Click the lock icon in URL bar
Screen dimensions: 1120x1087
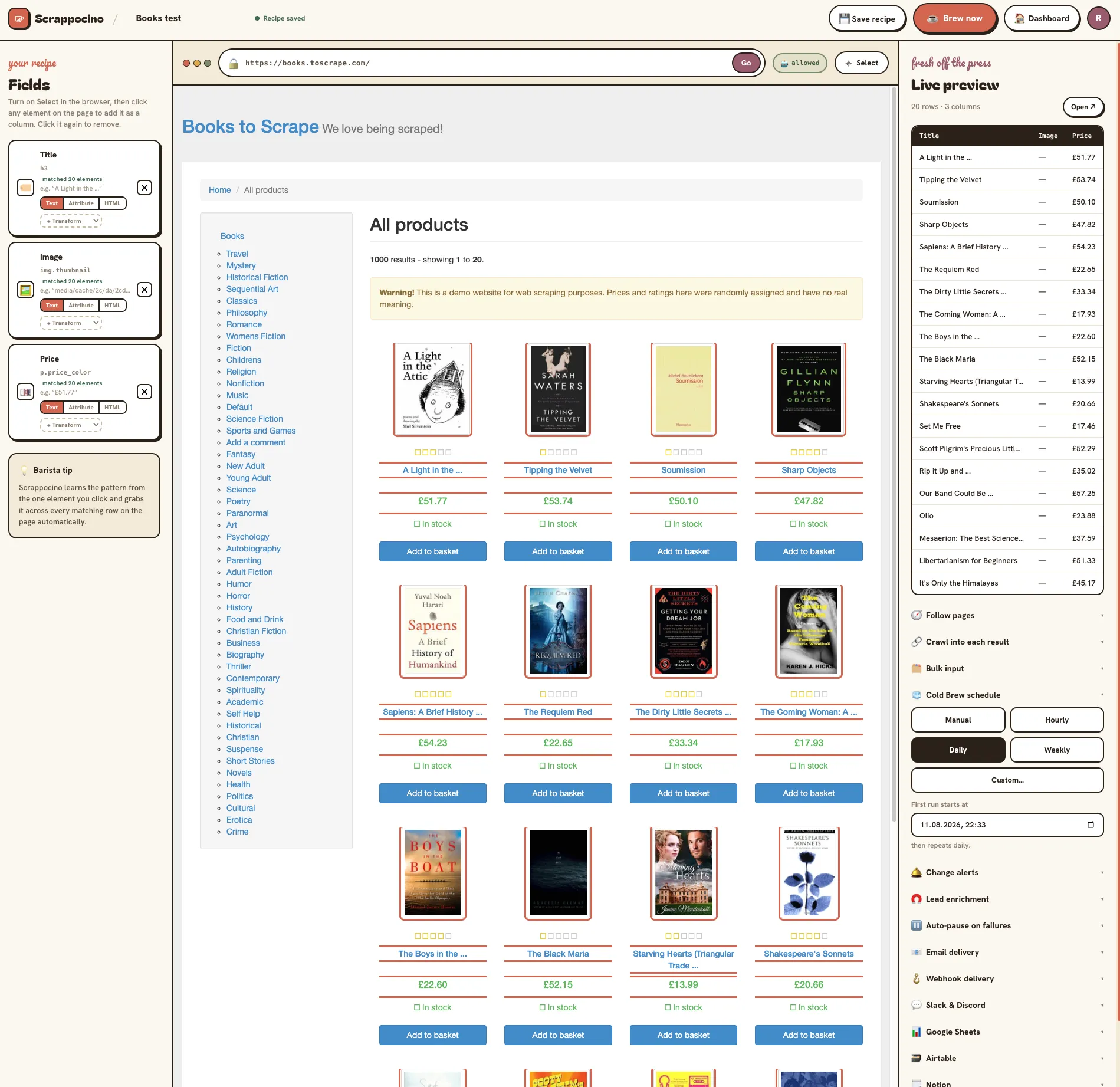coord(234,63)
